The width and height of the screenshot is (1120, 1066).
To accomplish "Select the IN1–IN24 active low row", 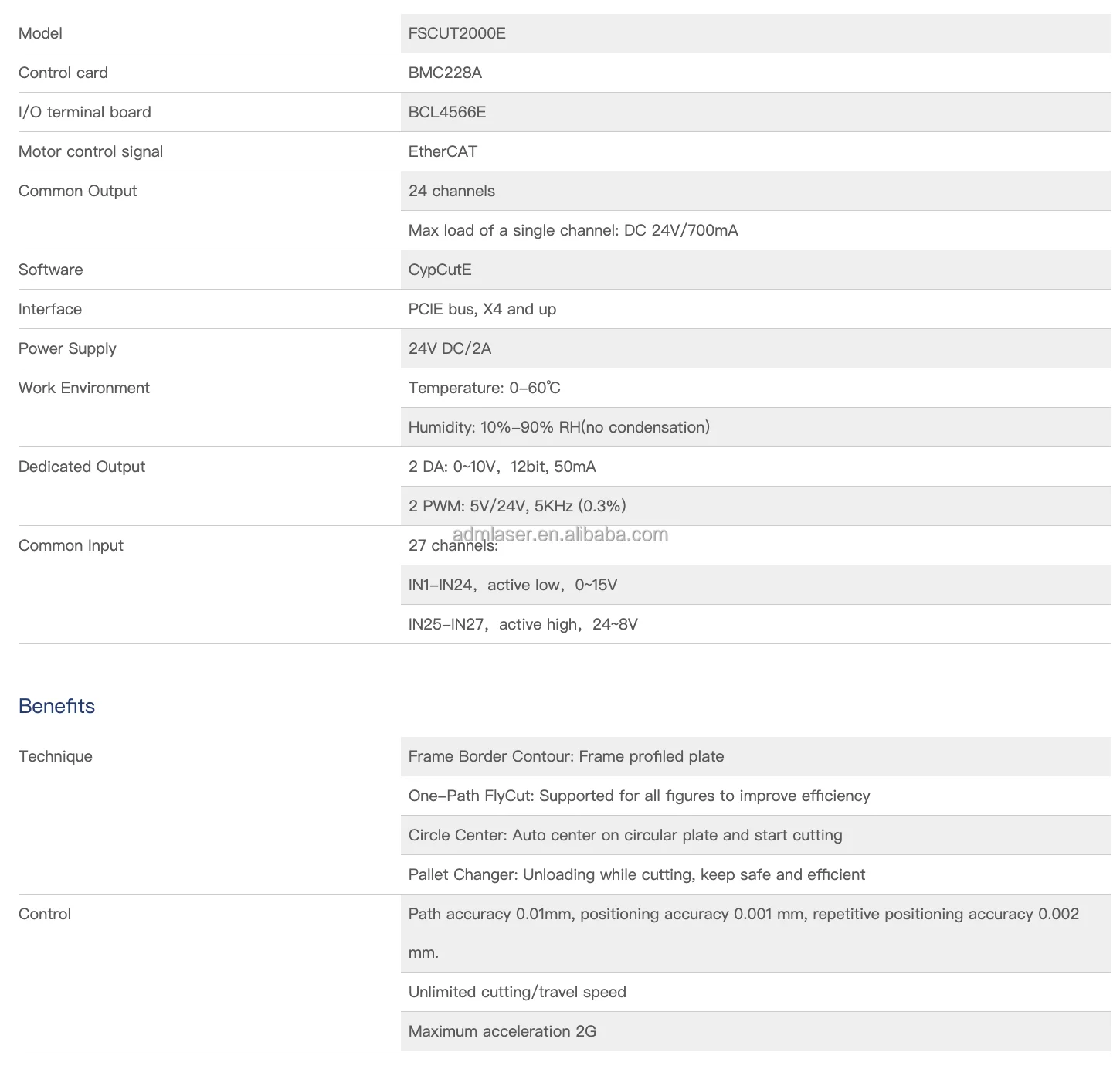I will pyautogui.click(x=513, y=585).
